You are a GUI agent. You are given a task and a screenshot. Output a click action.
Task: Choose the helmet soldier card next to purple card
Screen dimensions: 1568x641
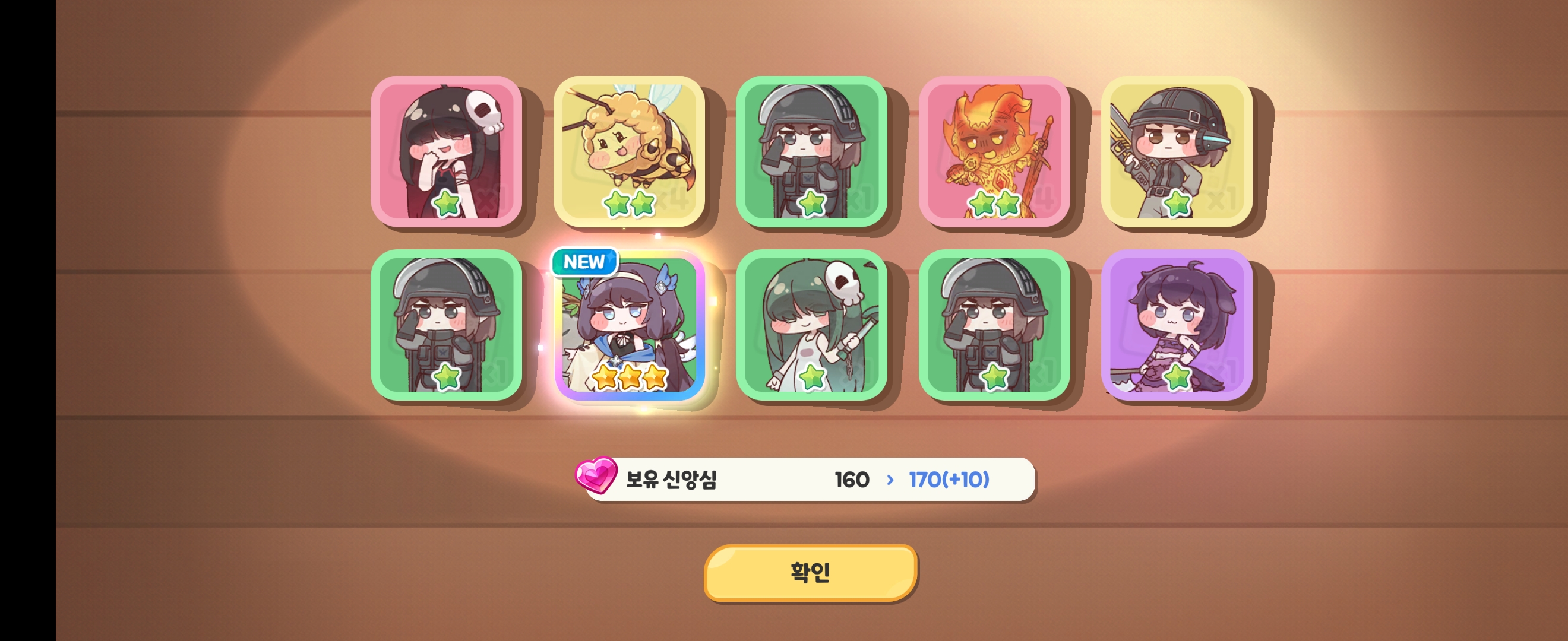[994, 325]
